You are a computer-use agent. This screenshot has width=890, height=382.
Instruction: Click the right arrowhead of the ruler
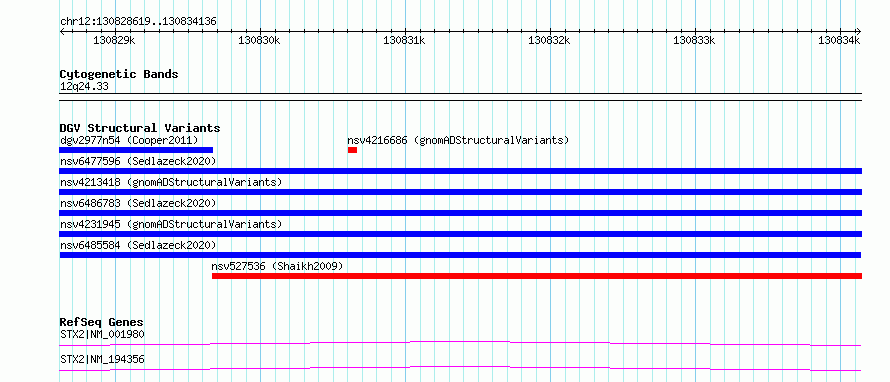tap(859, 31)
